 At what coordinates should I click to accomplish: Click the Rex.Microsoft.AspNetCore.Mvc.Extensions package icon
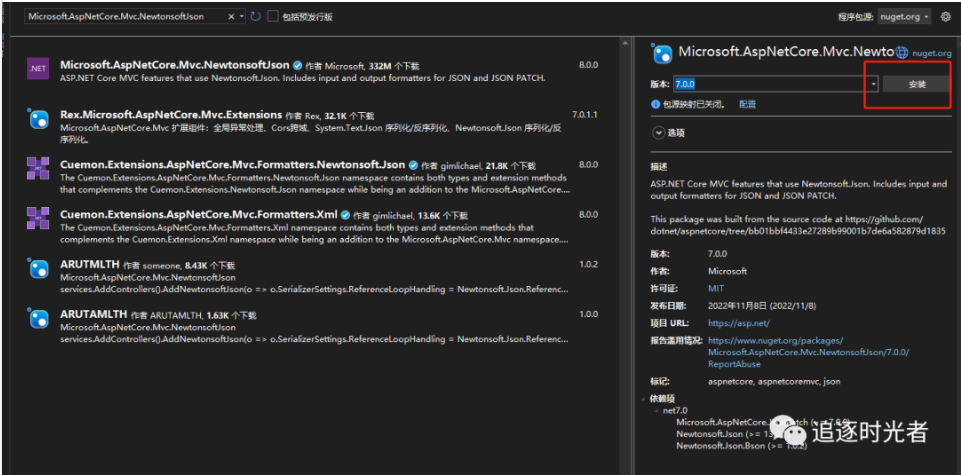click(38, 118)
